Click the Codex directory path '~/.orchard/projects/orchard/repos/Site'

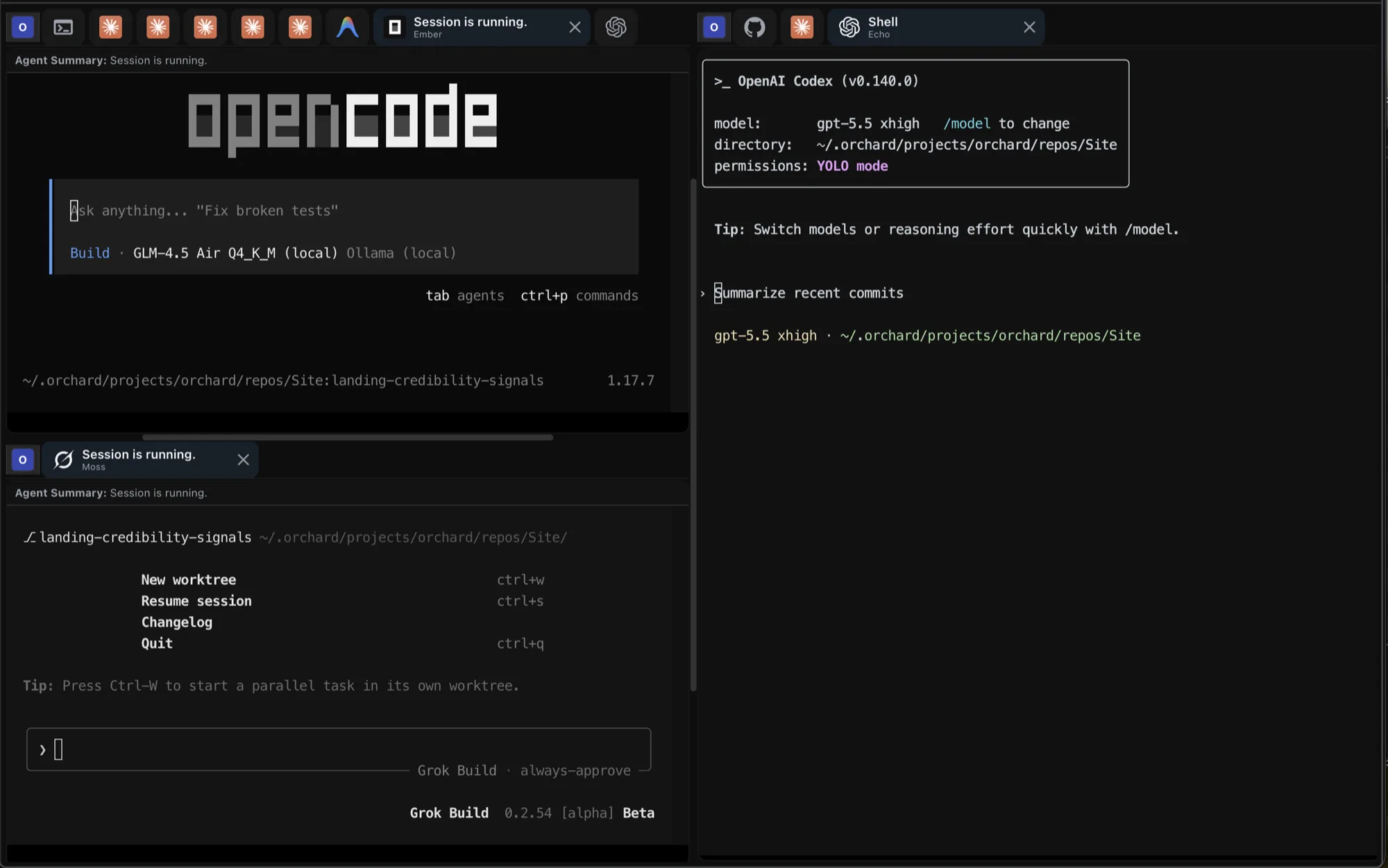[967, 145]
